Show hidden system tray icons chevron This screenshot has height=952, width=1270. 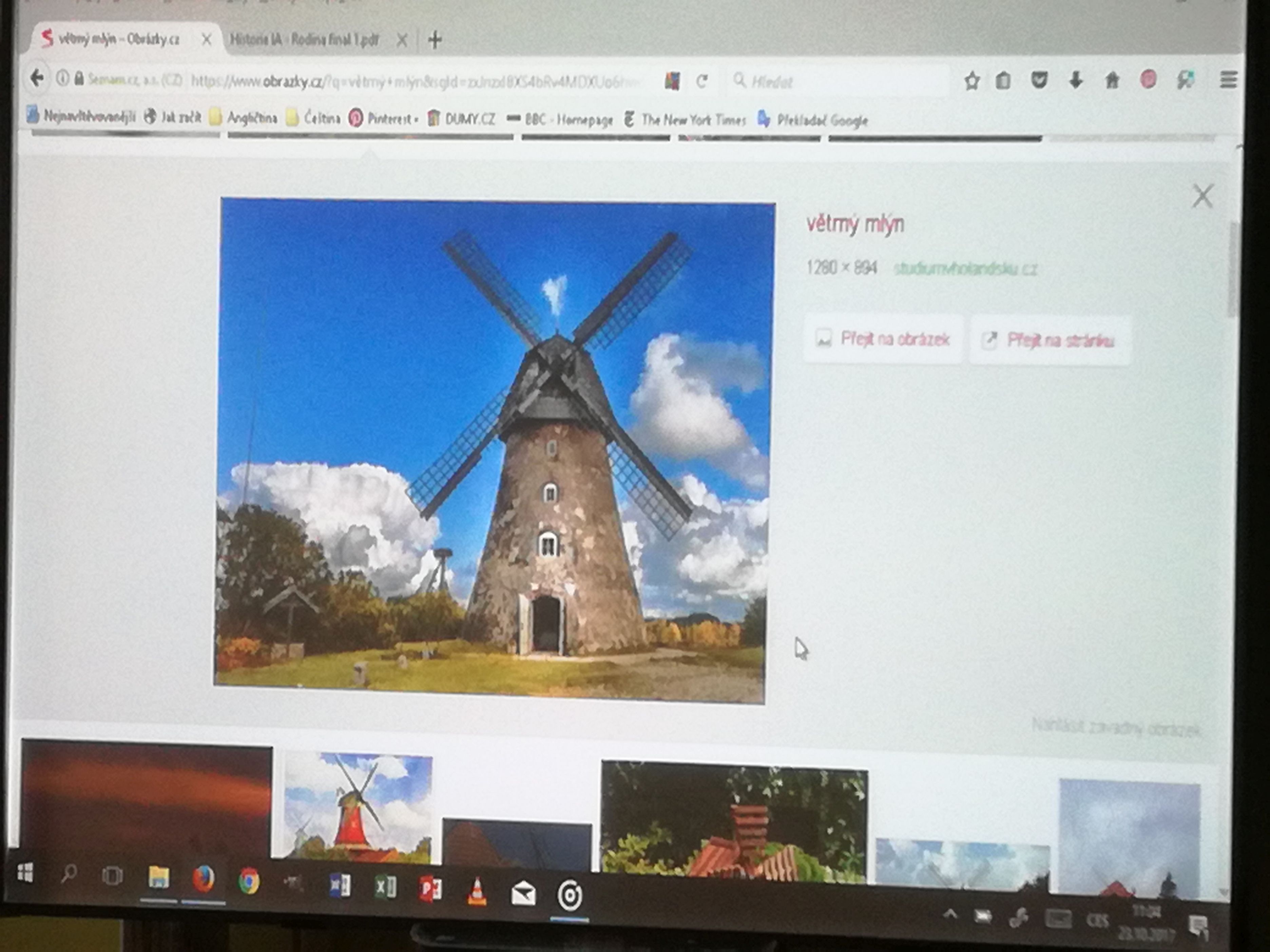(950, 914)
